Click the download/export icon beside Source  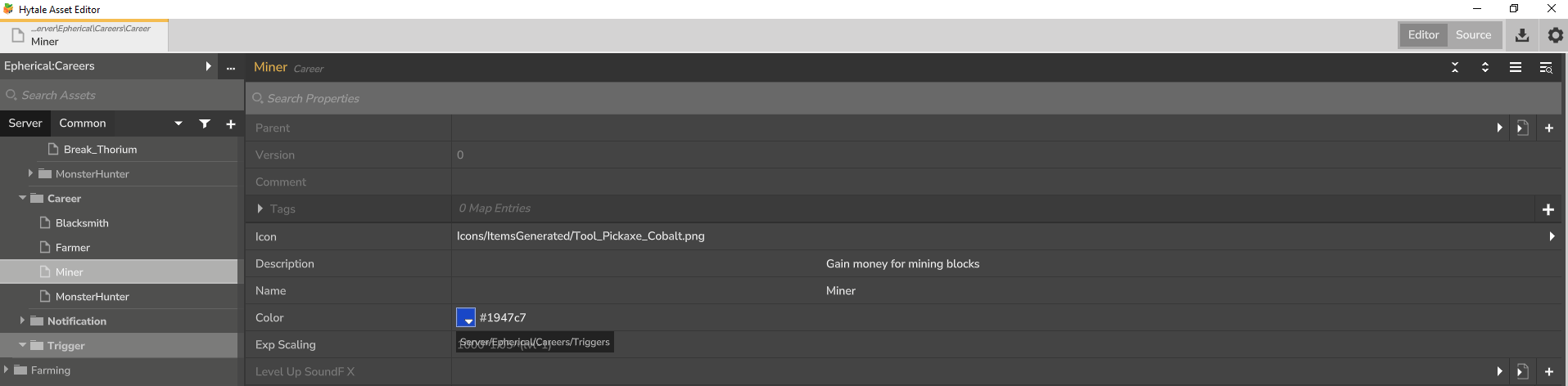[x=1522, y=35]
